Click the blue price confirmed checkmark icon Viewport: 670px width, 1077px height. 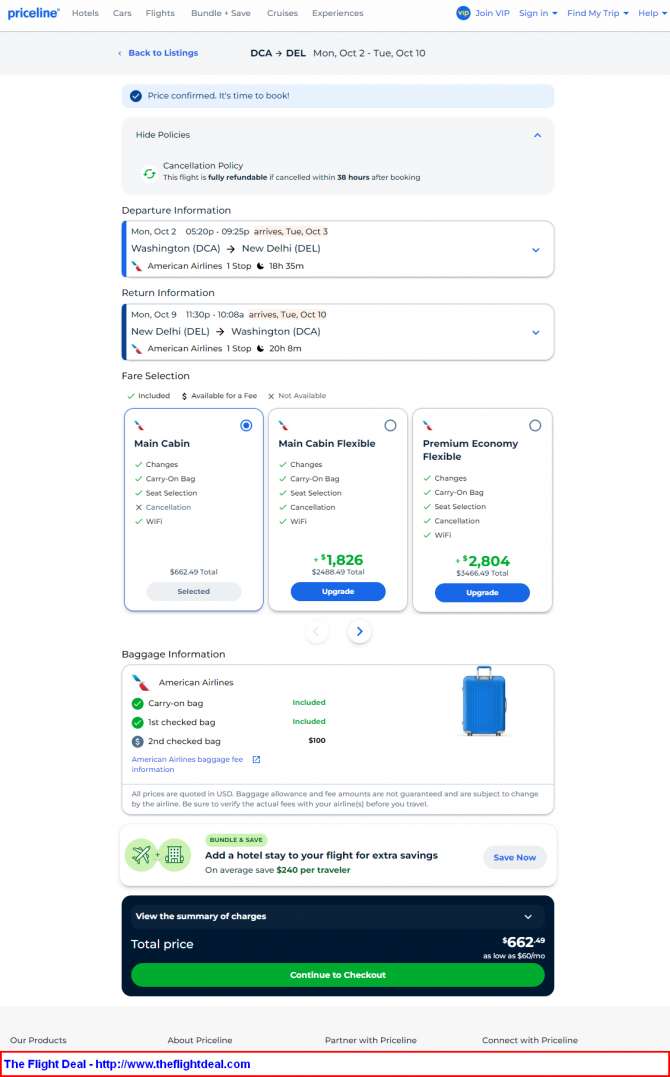point(136,96)
